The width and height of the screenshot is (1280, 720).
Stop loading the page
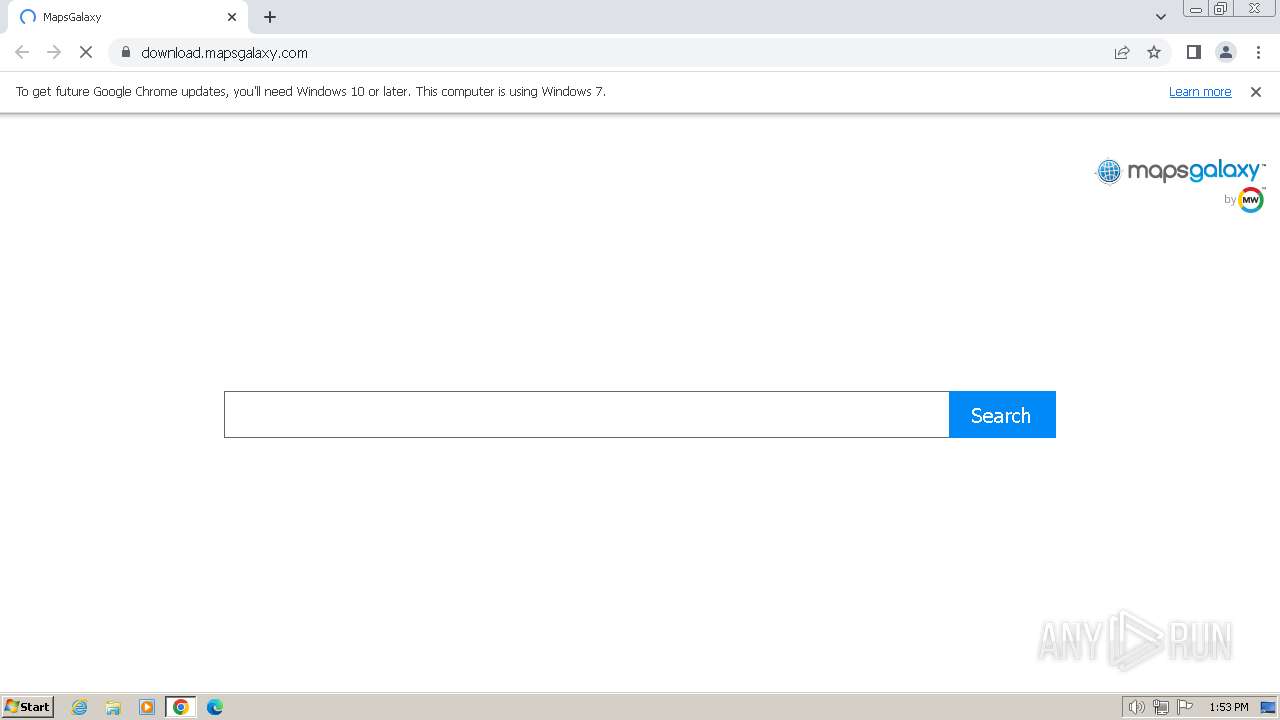pos(86,52)
